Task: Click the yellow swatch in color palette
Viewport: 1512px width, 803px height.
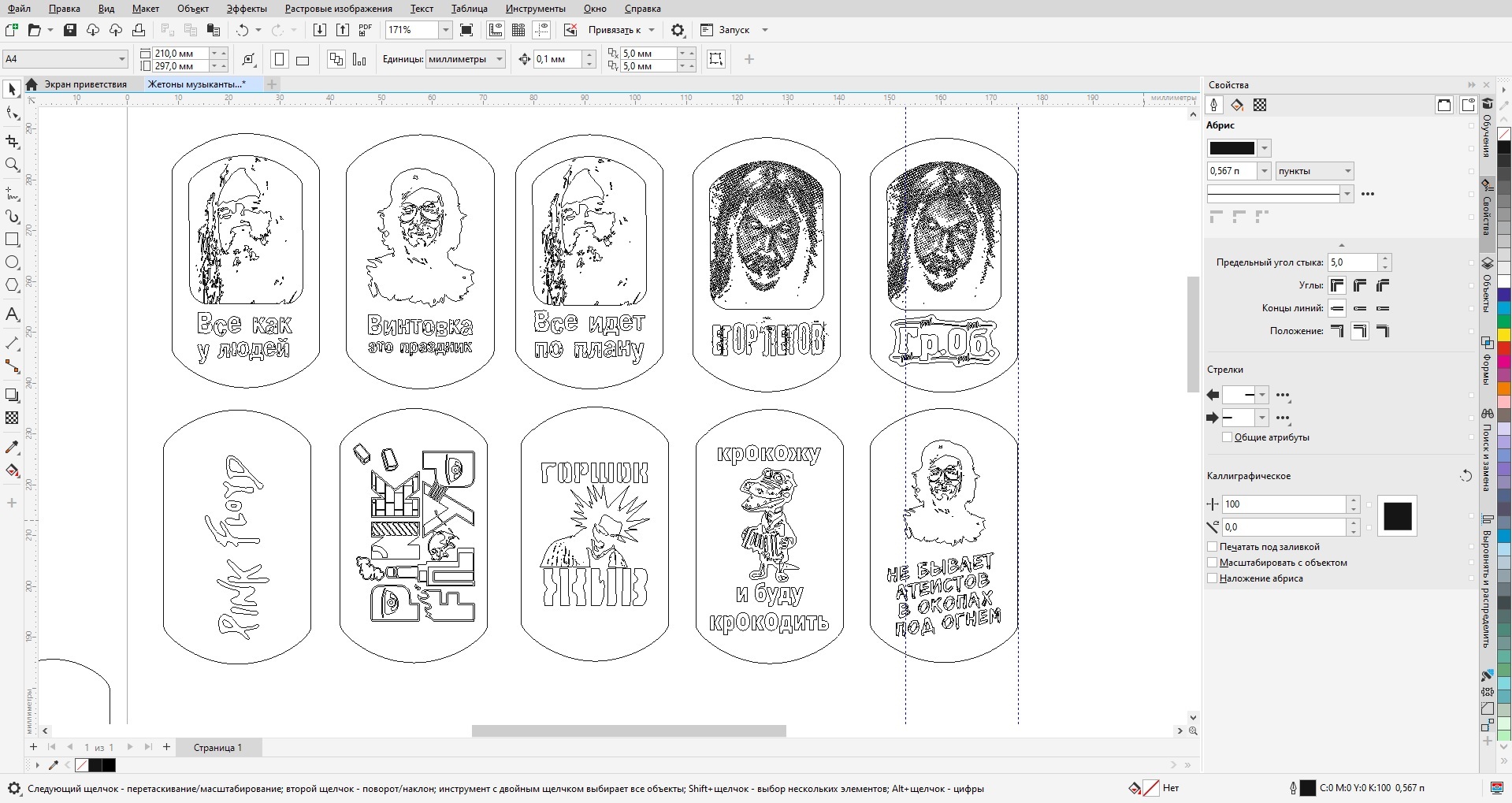Action: click(x=1503, y=335)
